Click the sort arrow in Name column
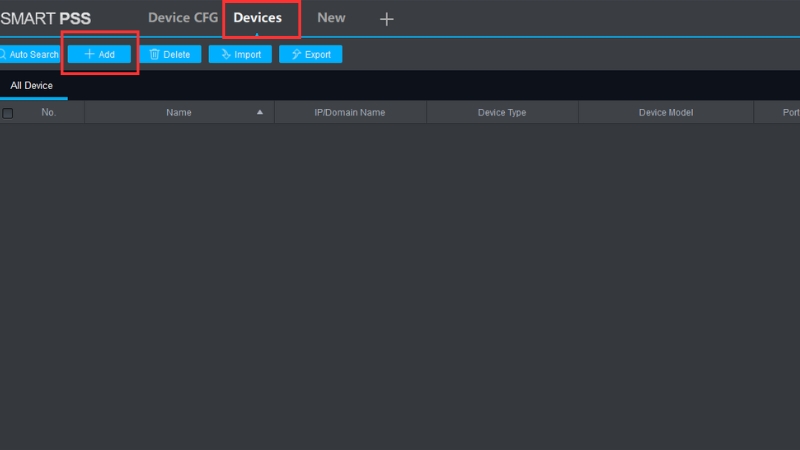 260,113
